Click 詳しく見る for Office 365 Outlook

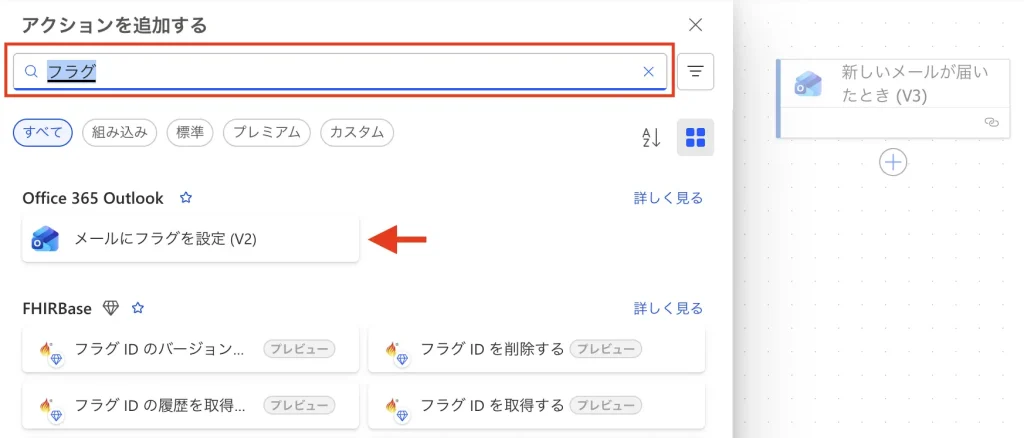(x=668, y=198)
